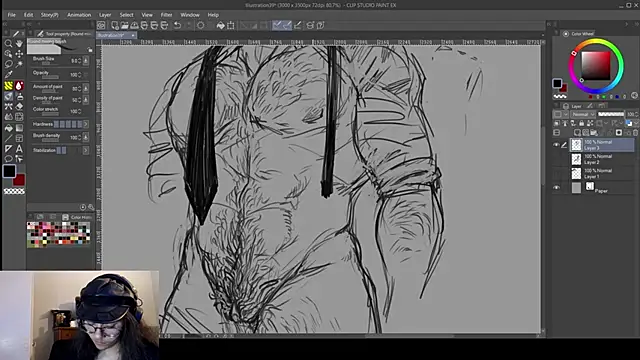The width and height of the screenshot is (640, 360).
Task: Toggle visibility eye of Layer 3
Action: 556,145
